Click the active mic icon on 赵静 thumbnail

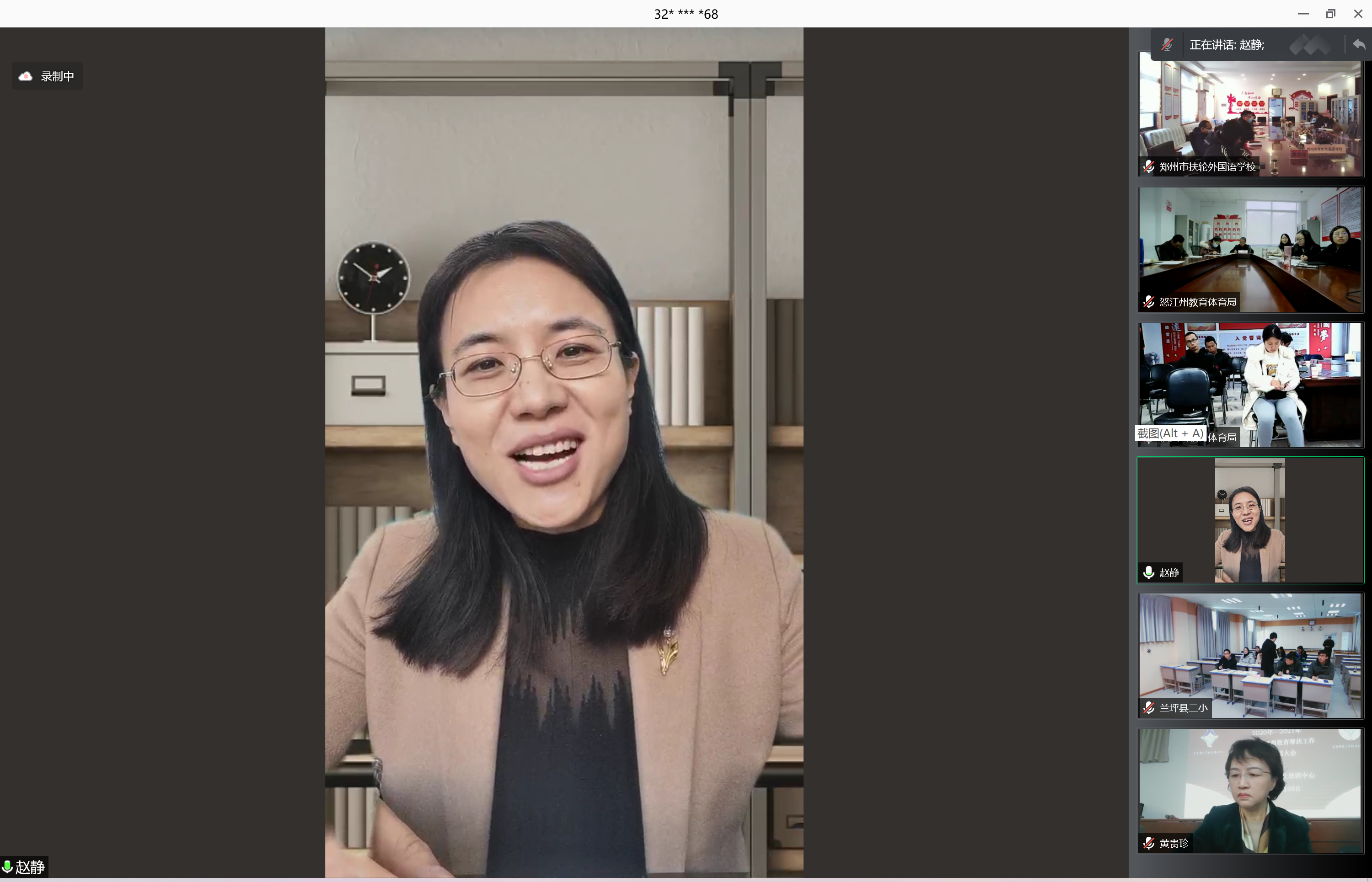pos(1148,572)
